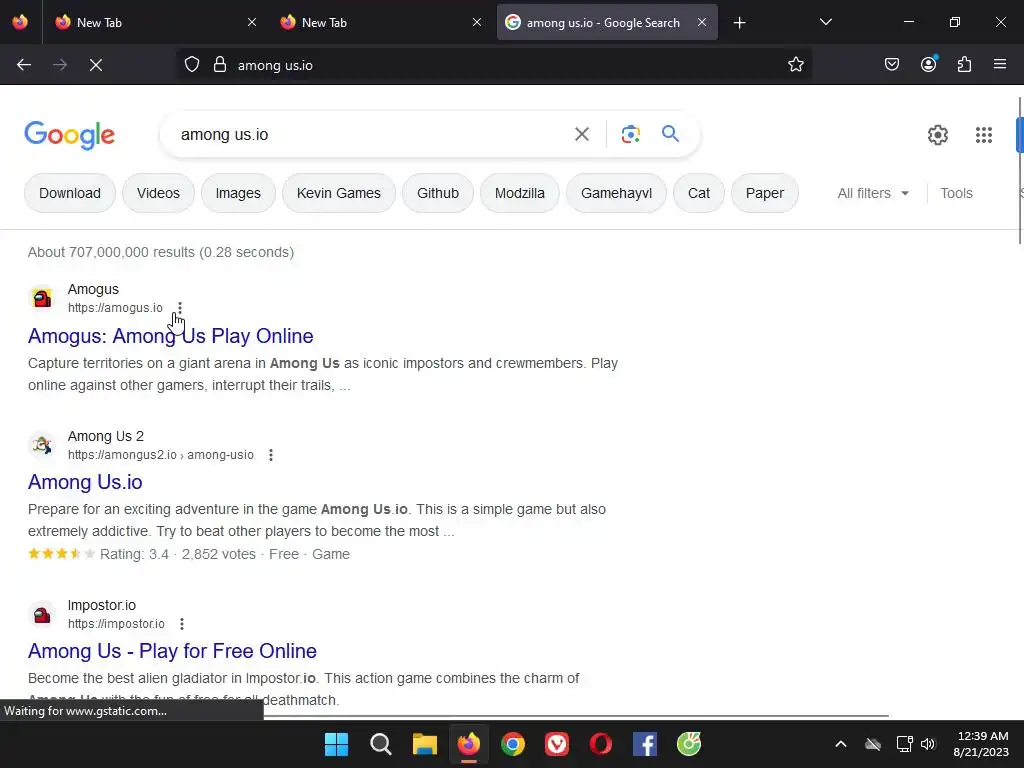The width and height of the screenshot is (1024, 768).
Task: Open network status in the system tray
Action: click(x=904, y=744)
